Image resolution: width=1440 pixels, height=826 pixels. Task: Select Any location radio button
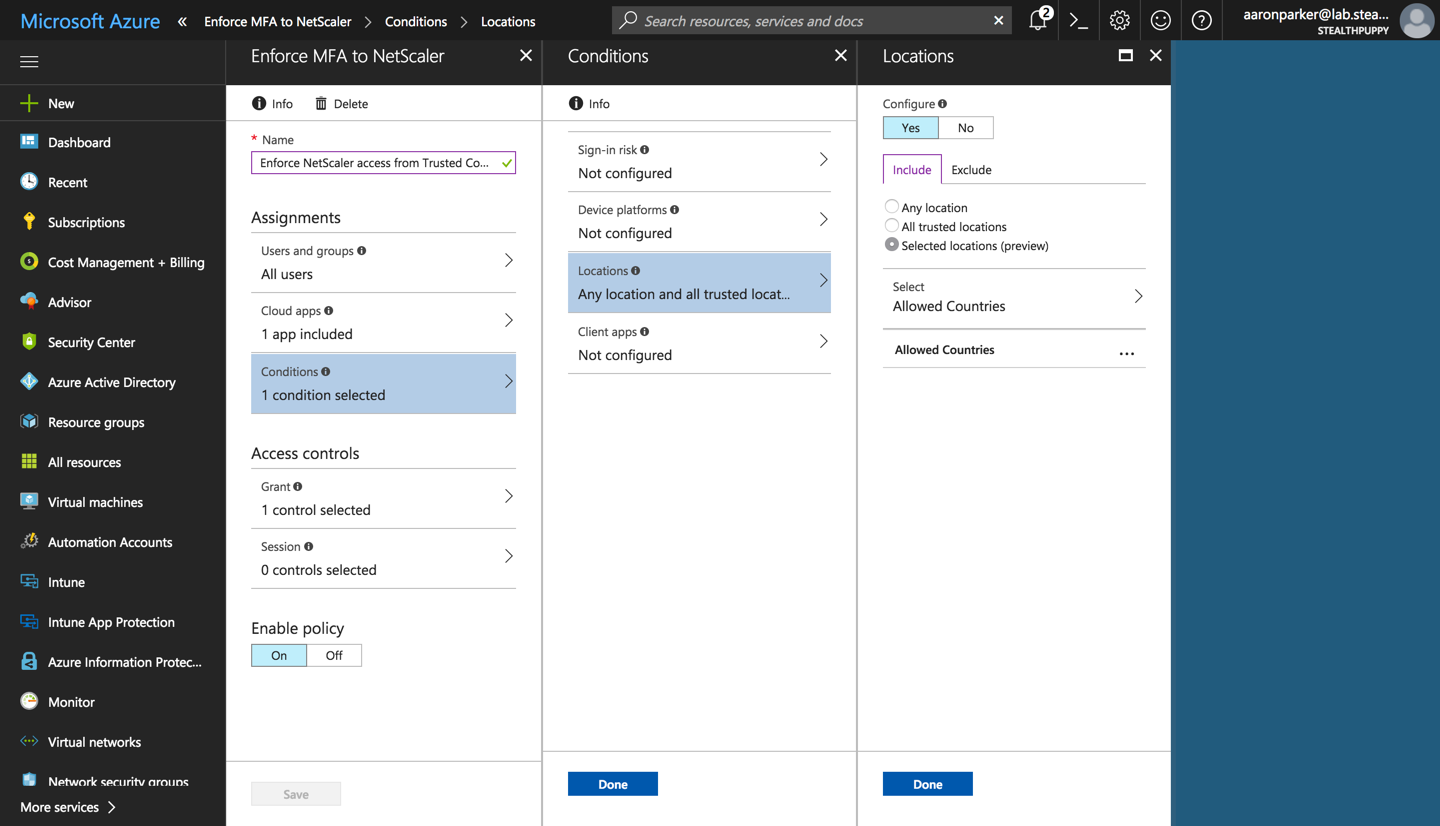(891, 207)
